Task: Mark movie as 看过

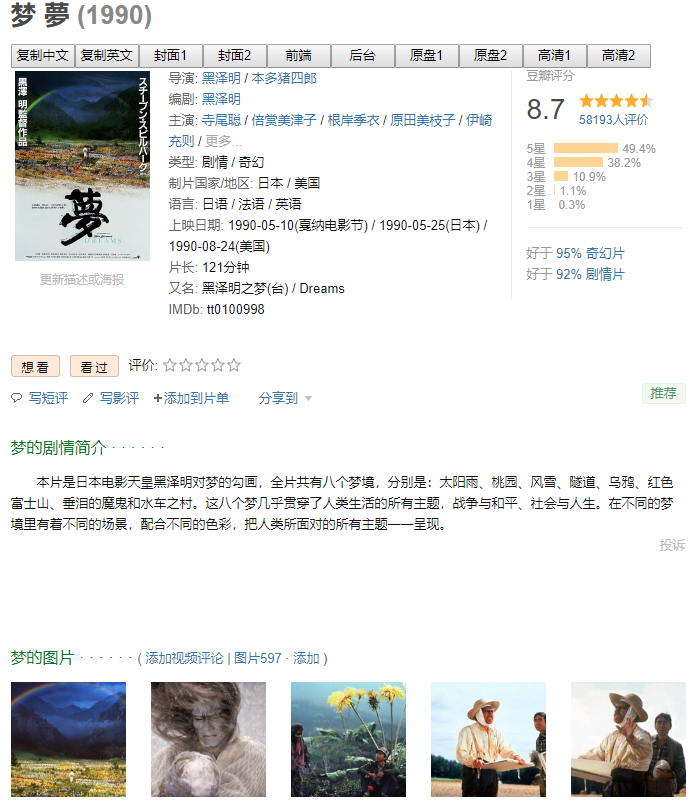Action: (x=94, y=366)
